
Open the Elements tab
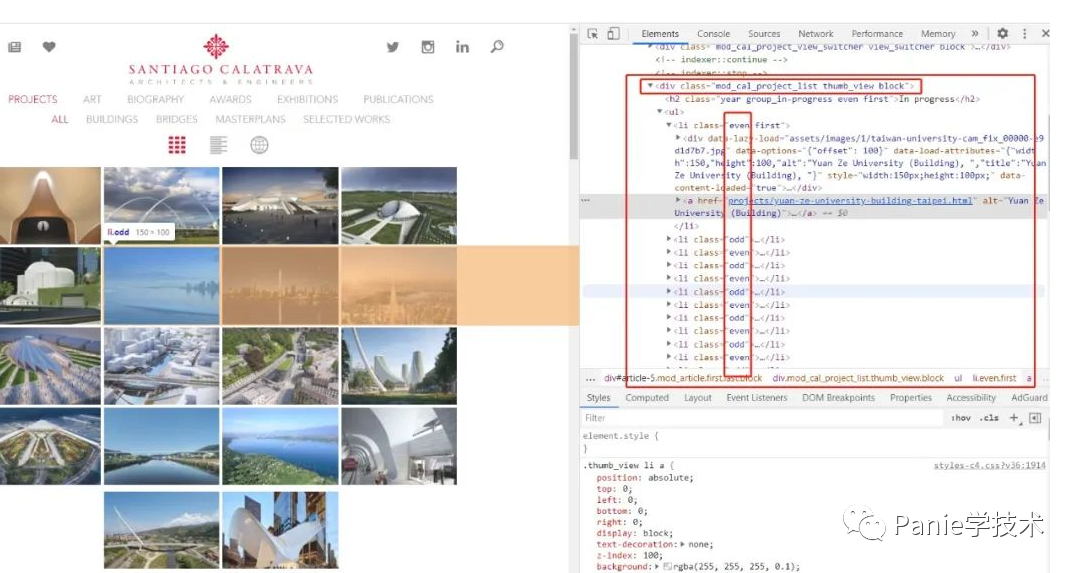[x=660, y=33]
